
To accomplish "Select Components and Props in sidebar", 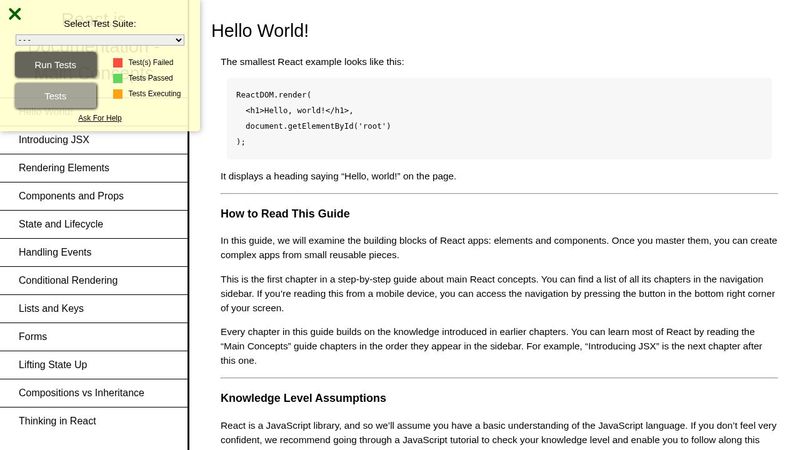I will pyautogui.click(x=94, y=196).
